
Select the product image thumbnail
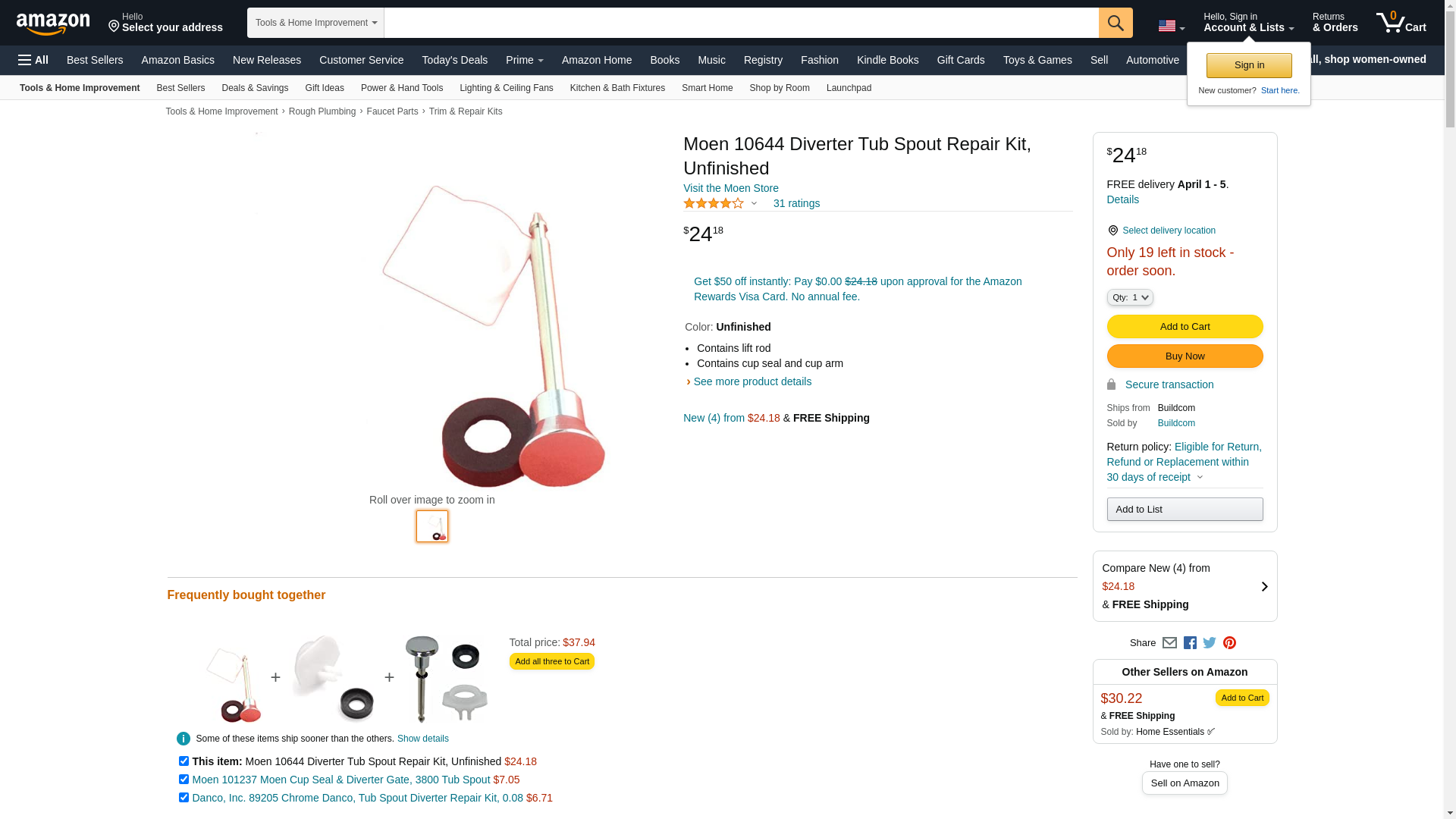[432, 526]
